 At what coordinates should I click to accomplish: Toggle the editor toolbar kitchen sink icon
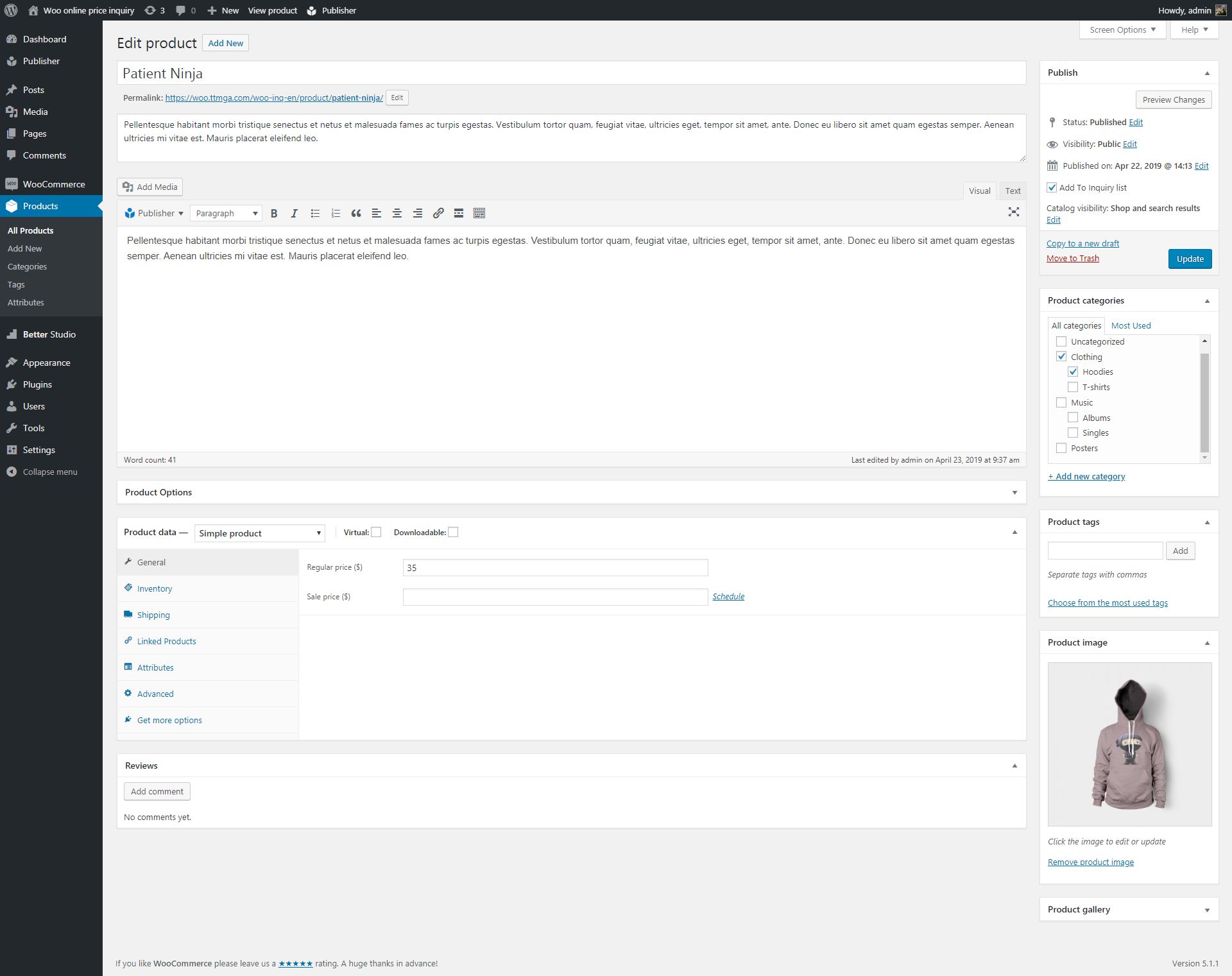point(479,214)
